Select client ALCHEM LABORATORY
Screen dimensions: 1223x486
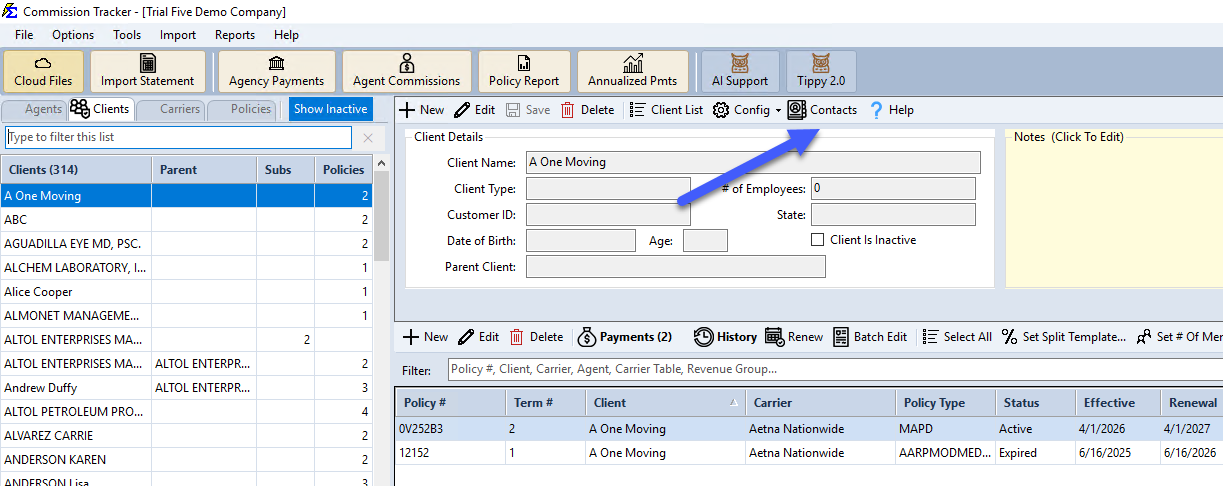click(186, 268)
